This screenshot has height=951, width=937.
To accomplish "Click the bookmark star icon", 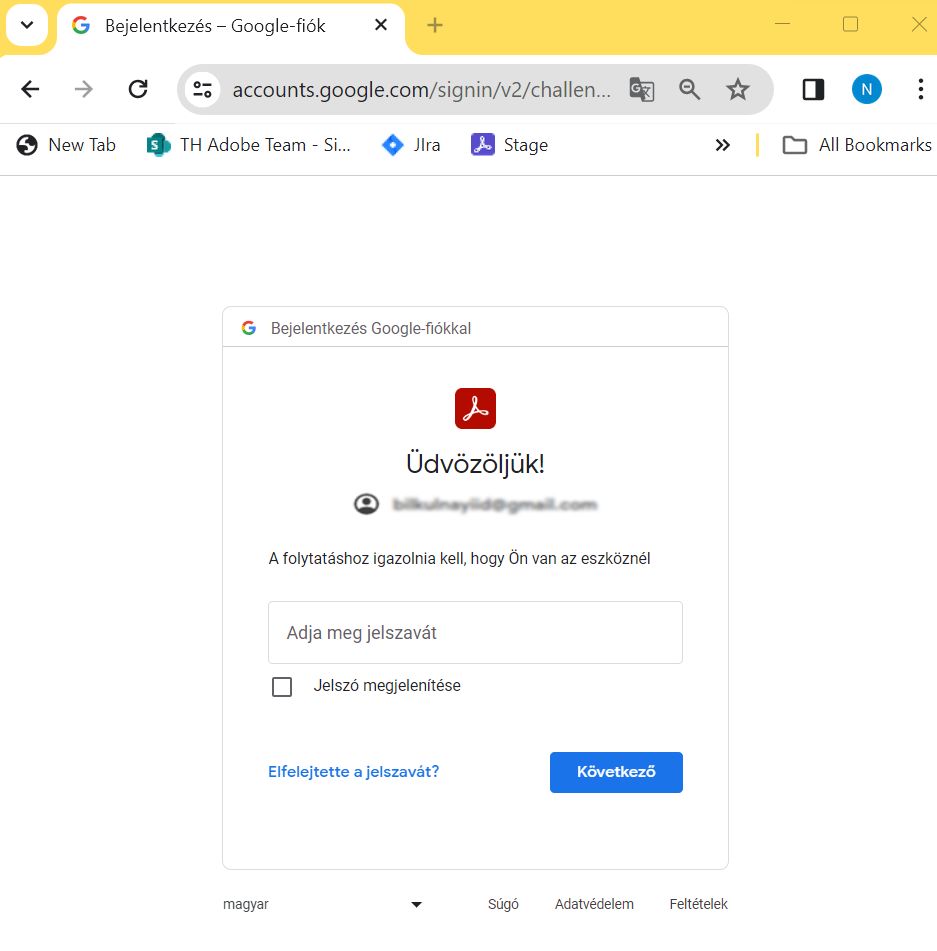I will point(738,90).
